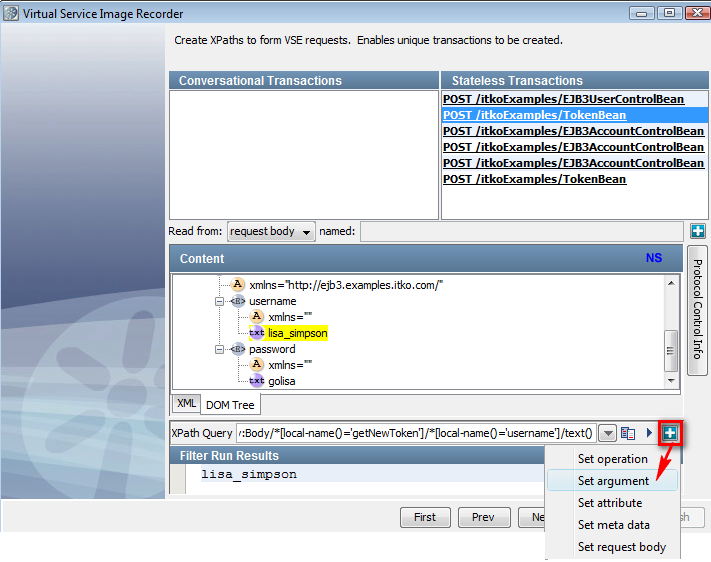The image size is (711, 562).
Task: Select the ejb3.examples.itko.com xmlns attribute icon
Action: point(237,284)
